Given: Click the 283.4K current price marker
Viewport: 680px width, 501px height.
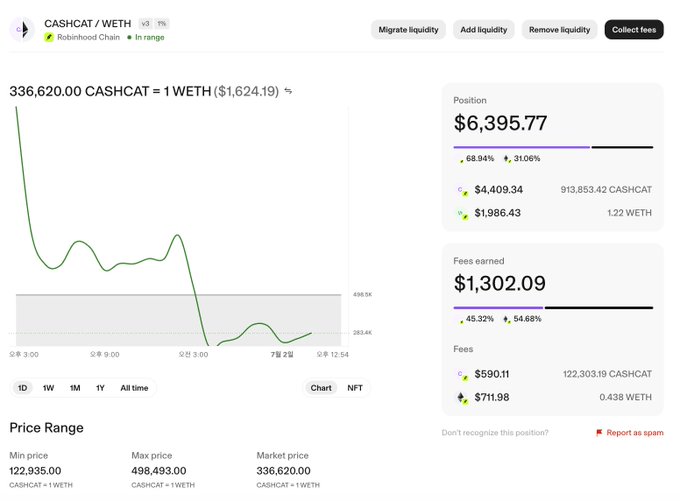Looking at the screenshot, I should (363, 333).
